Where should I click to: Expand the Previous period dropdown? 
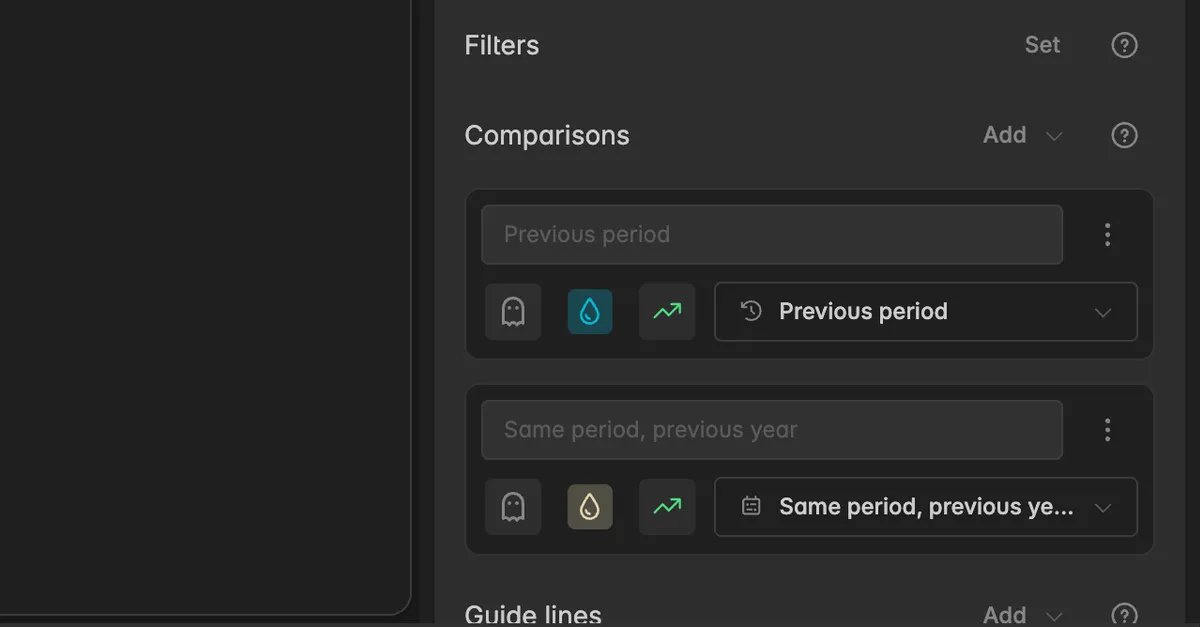[926, 312]
